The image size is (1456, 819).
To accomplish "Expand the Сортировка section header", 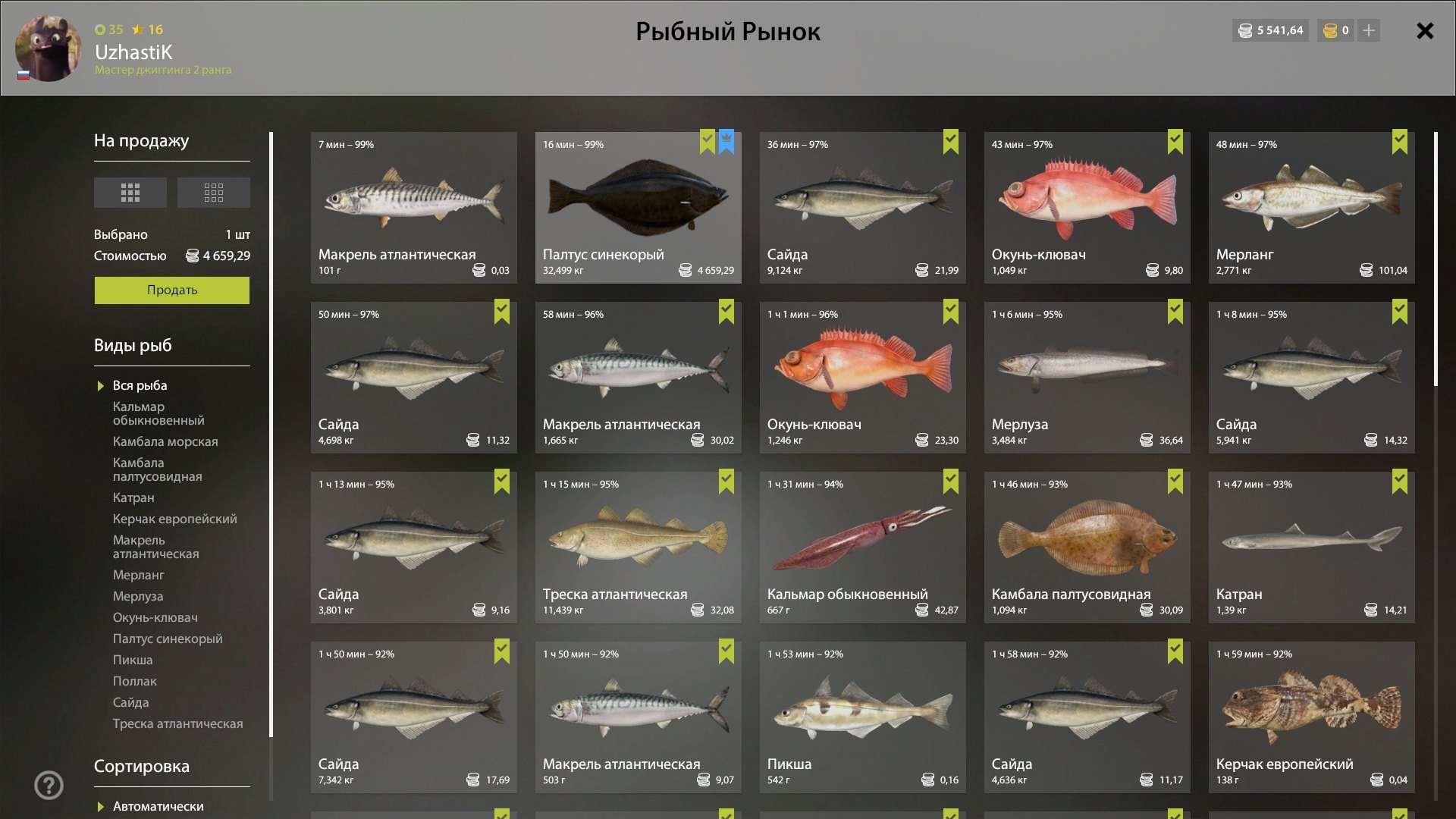I will point(142,766).
